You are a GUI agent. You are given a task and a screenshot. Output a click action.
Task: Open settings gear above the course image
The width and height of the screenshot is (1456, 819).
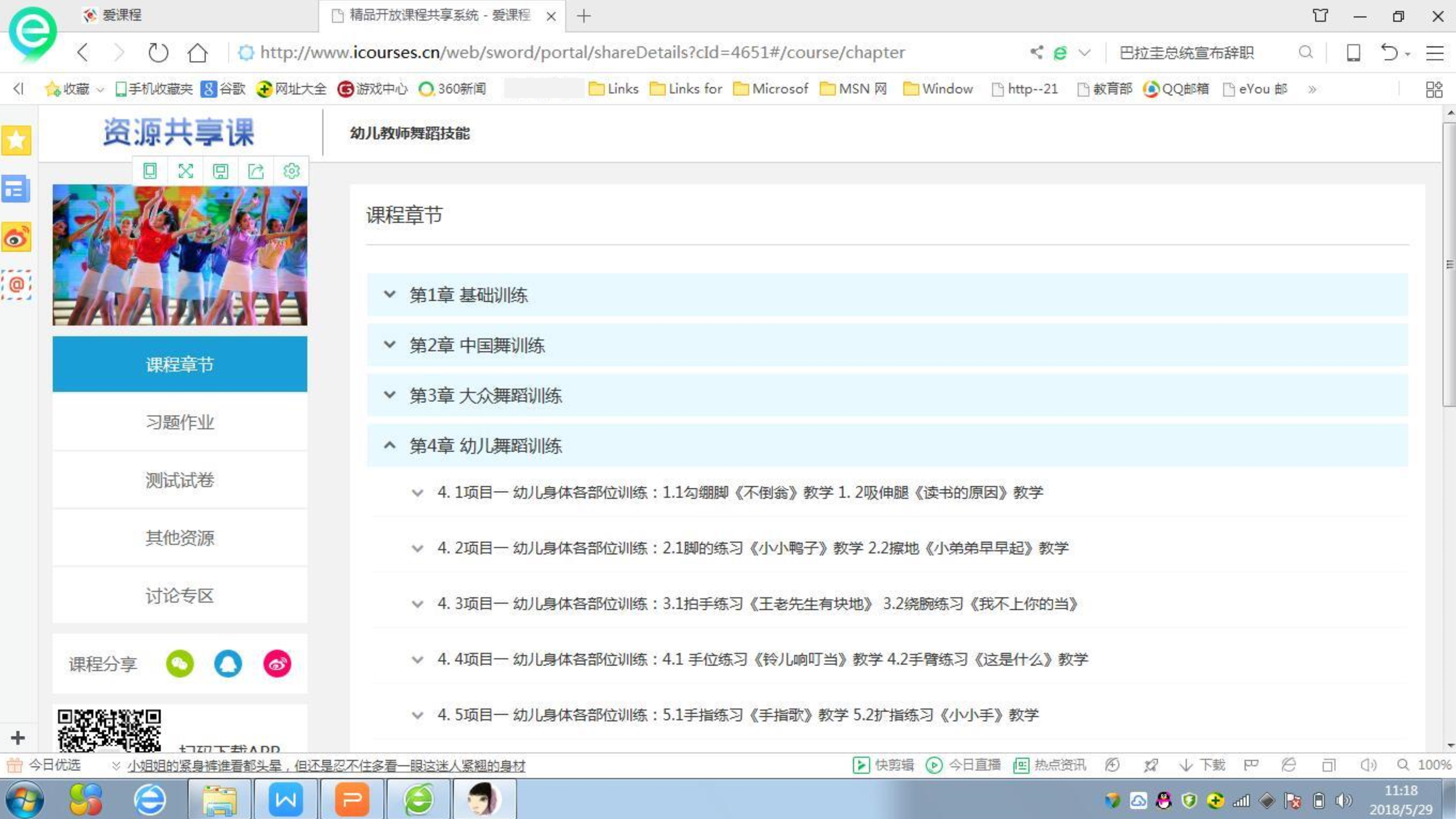click(x=291, y=171)
